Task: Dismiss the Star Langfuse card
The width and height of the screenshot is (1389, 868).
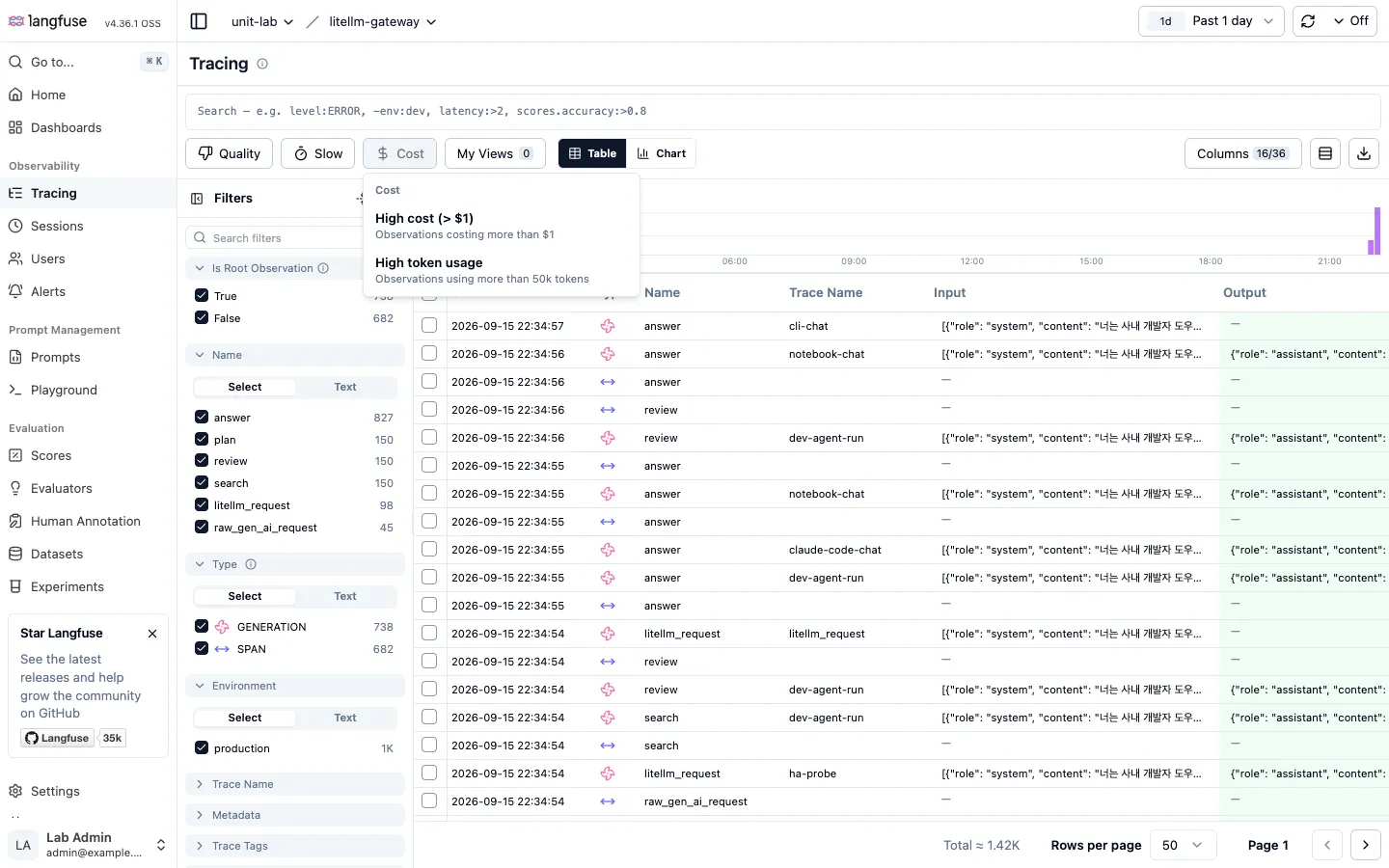Action: tap(152, 634)
